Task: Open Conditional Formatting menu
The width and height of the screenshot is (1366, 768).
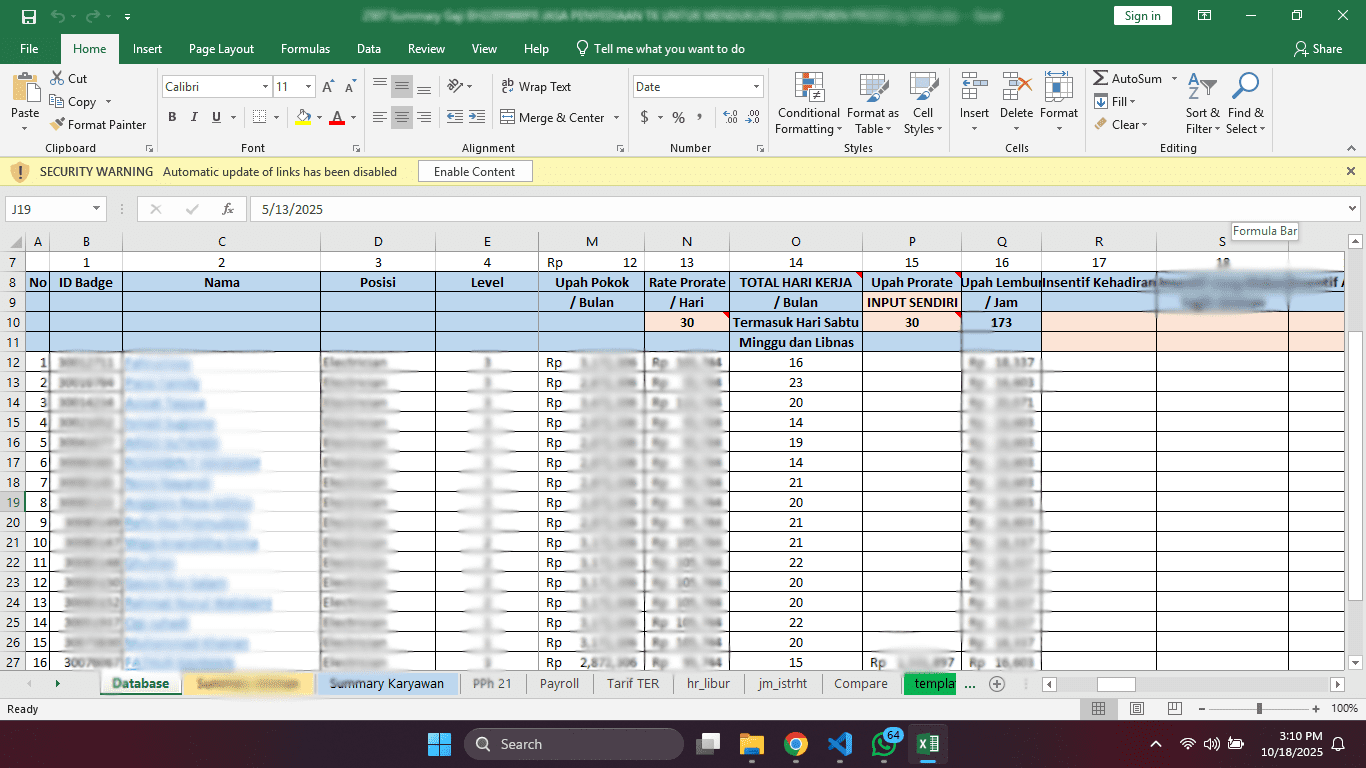Action: coord(809,104)
